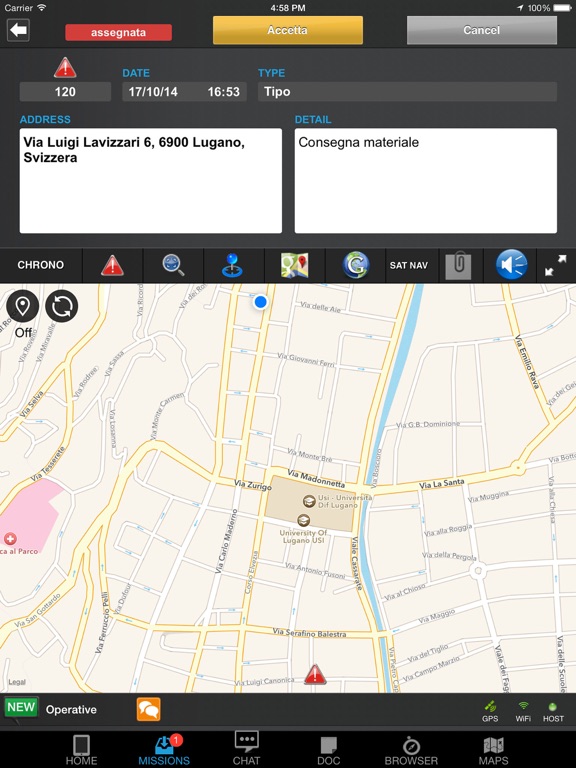Screen dimensions: 576x768
Task: Tap the Via La Santa street label
Action: 441,483
